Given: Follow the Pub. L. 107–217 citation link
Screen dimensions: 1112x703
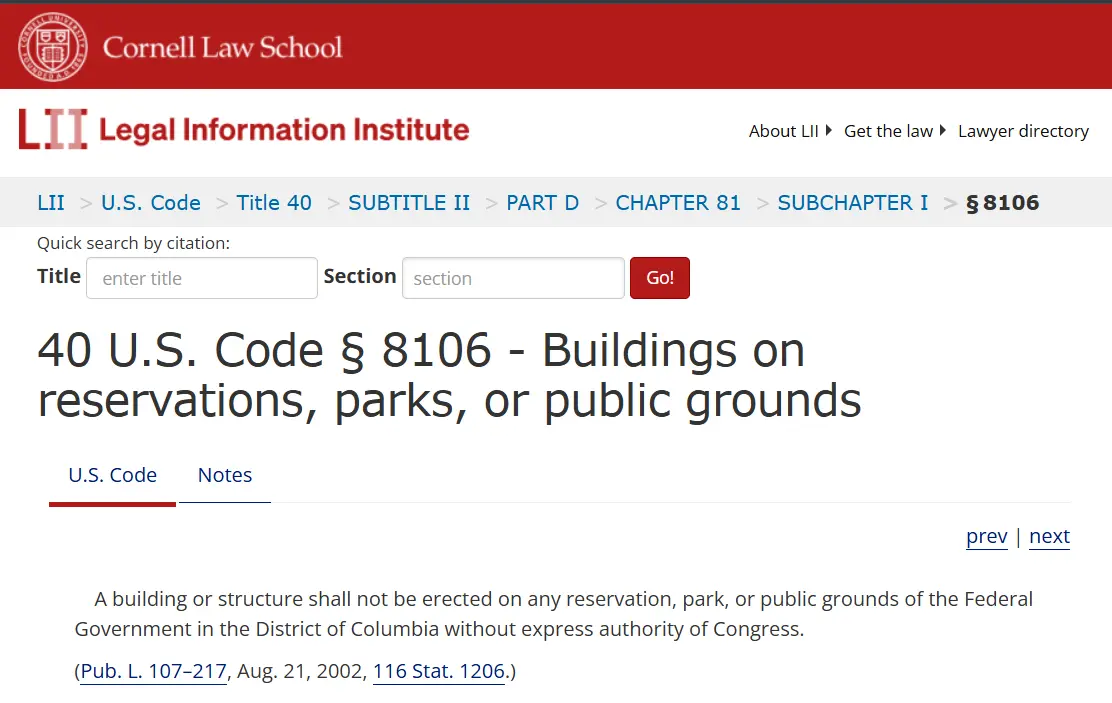Looking at the screenshot, I should click(154, 671).
